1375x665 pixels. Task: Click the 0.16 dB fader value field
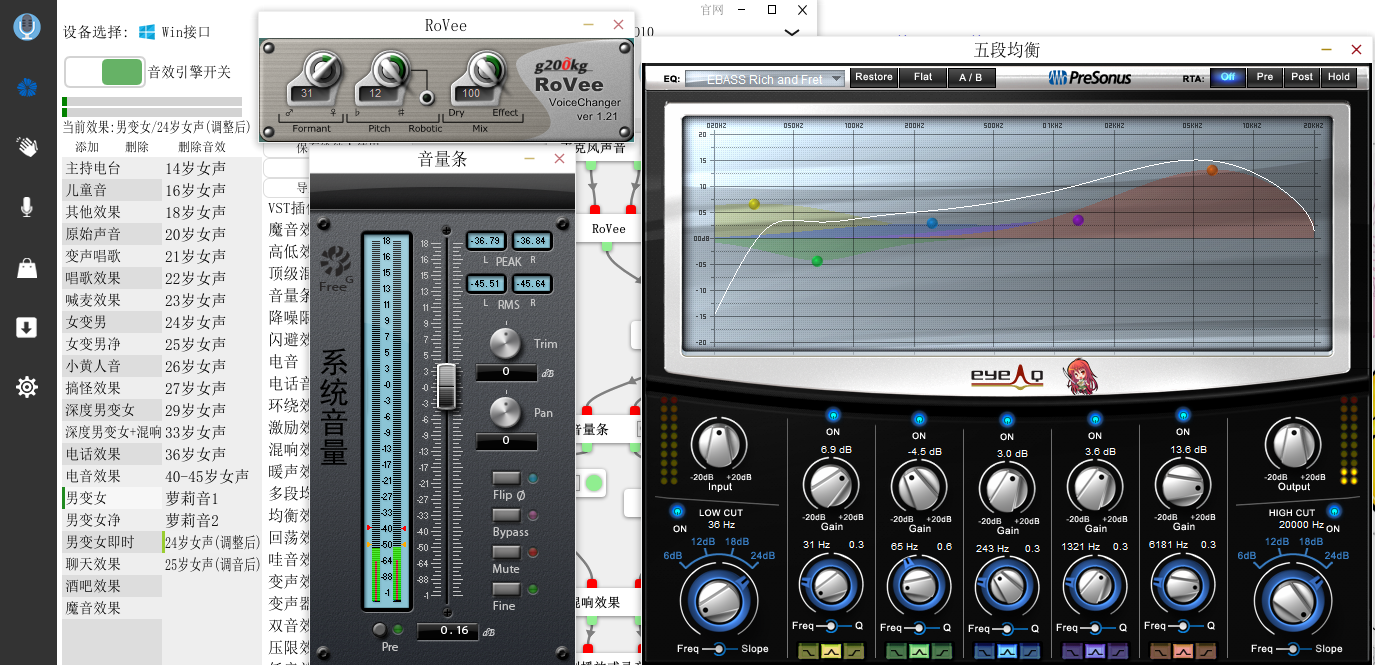coord(447,631)
